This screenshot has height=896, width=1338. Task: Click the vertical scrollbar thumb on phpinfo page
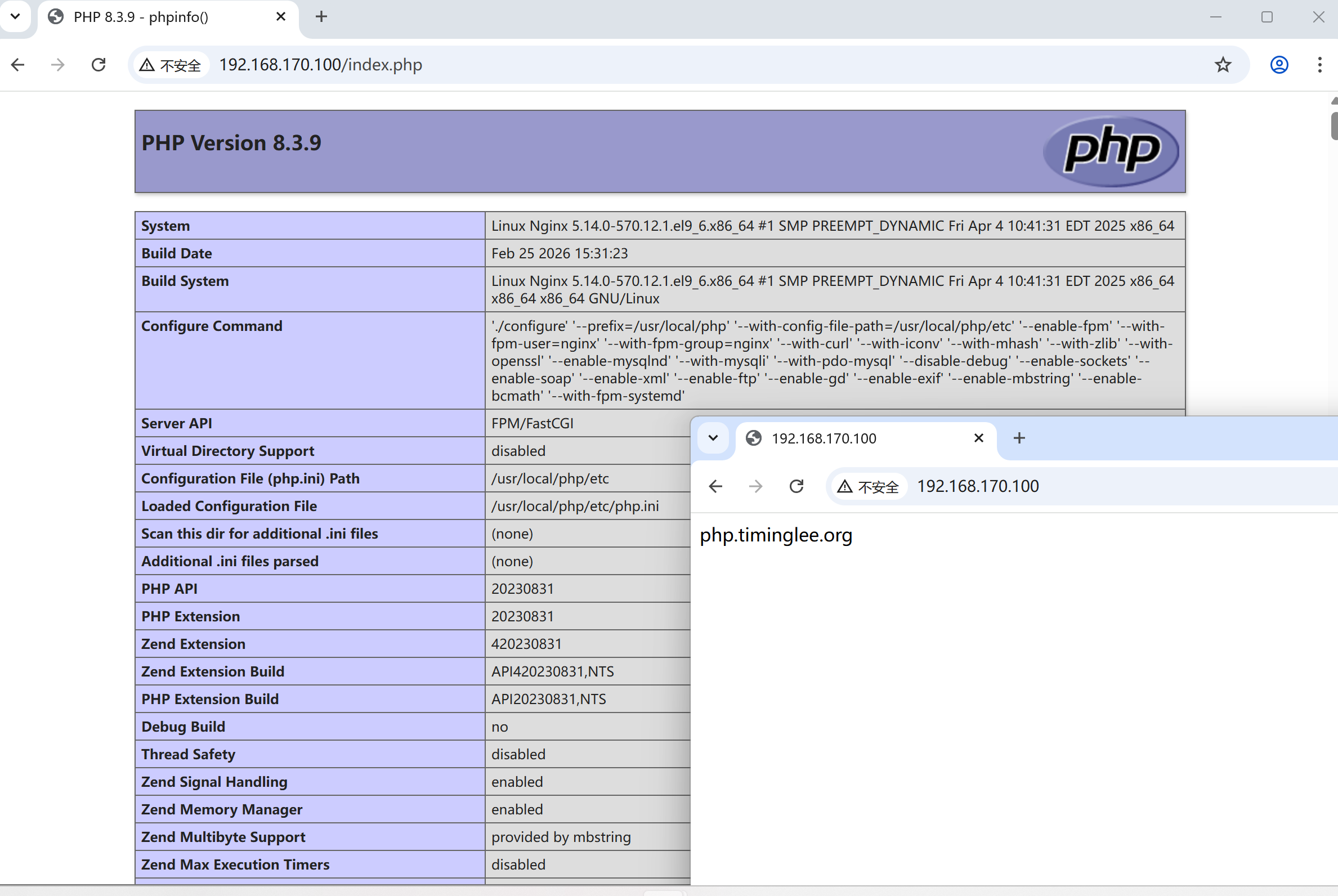point(1334,126)
